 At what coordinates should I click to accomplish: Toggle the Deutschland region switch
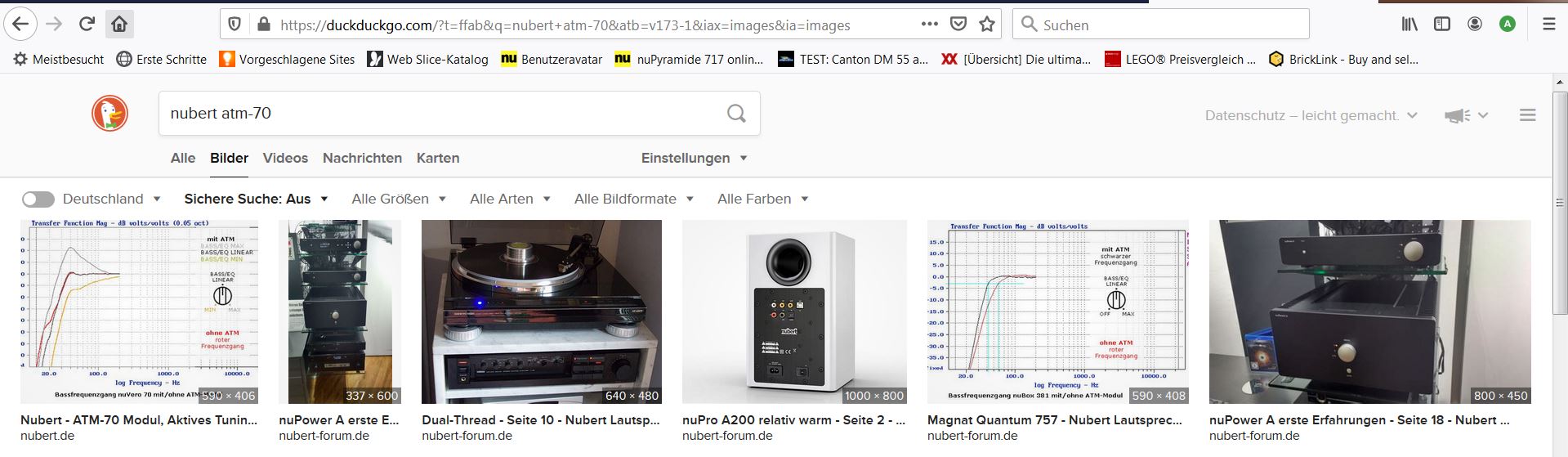pos(38,199)
